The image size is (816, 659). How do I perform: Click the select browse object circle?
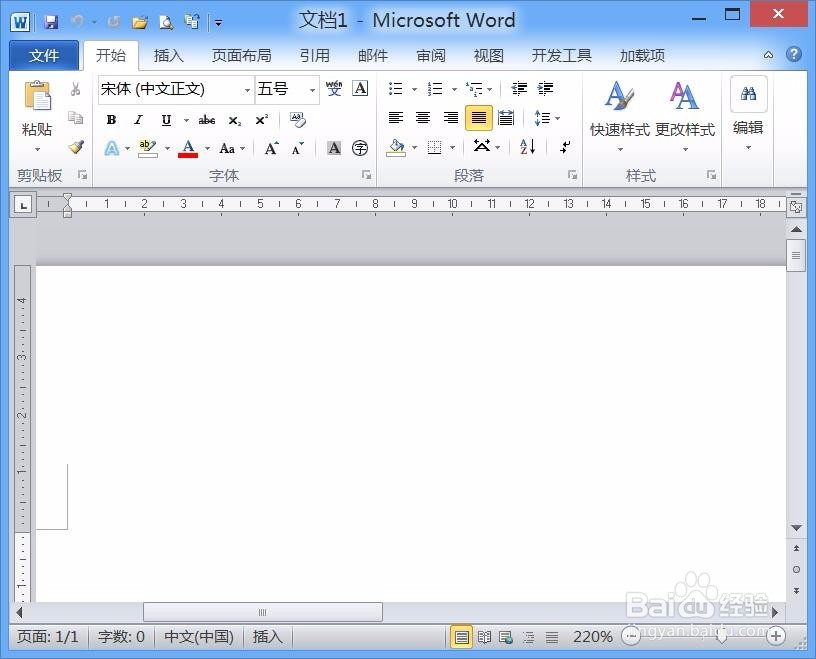[x=796, y=569]
